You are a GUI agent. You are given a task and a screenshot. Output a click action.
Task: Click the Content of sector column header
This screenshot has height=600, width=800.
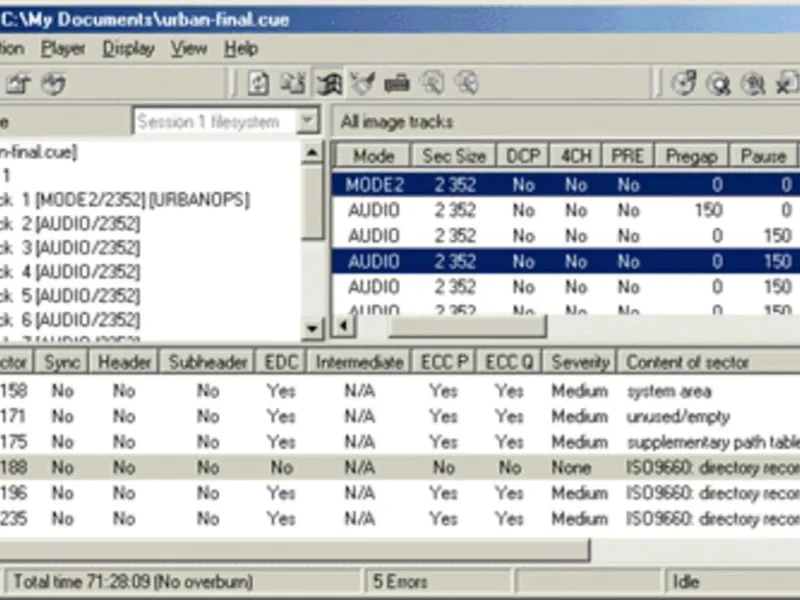click(709, 362)
